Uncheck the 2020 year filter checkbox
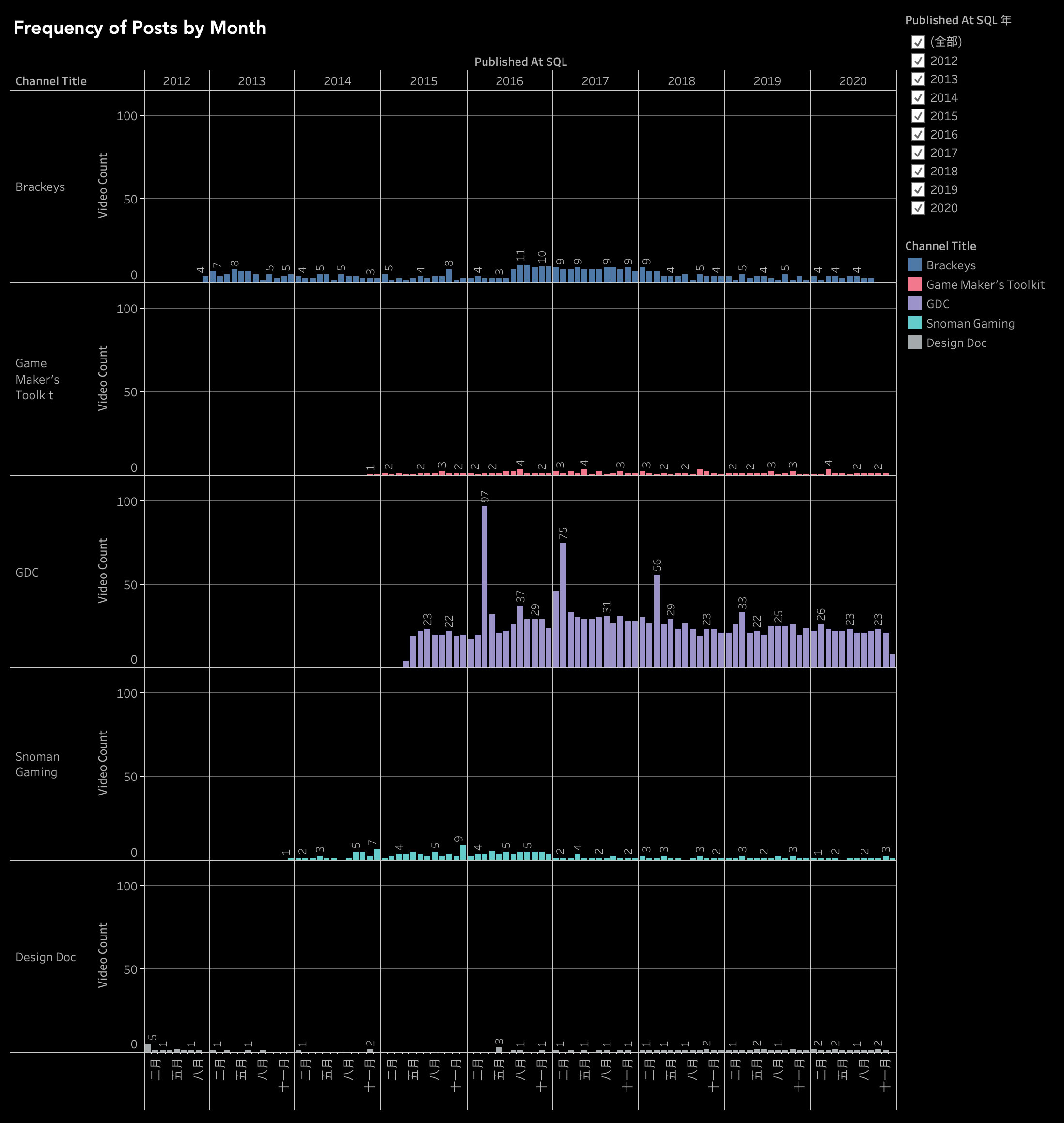This screenshot has height=1123, width=1064. (918, 208)
